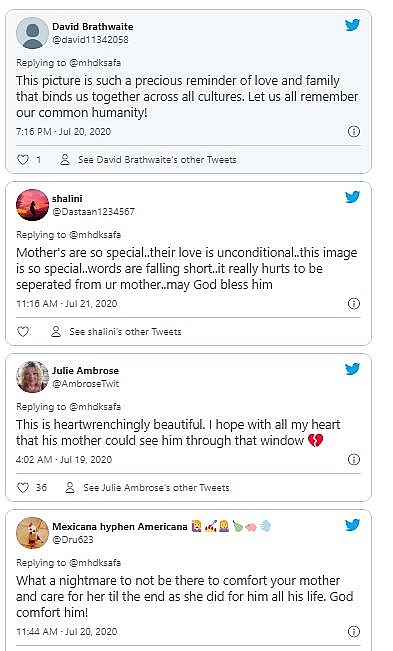Click Twitter bird icon on Mexicana hyphen Americana tweet
The width and height of the screenshot is (393, 651).
[x=352, y=525]
